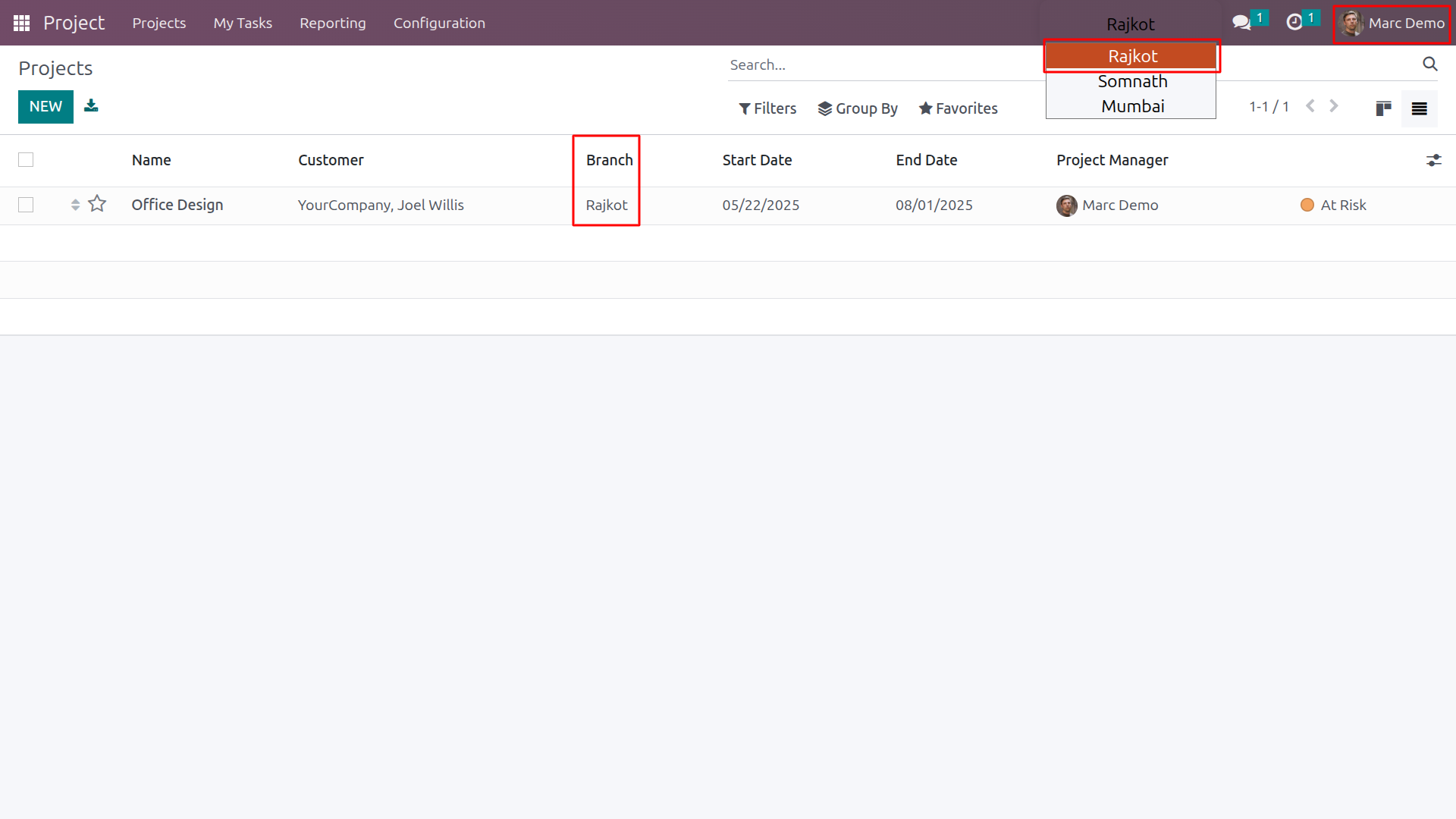Star the Office Design project as favorite
Screen dimensions: 1456x819
pyautogui.click(x=97, y=204)
